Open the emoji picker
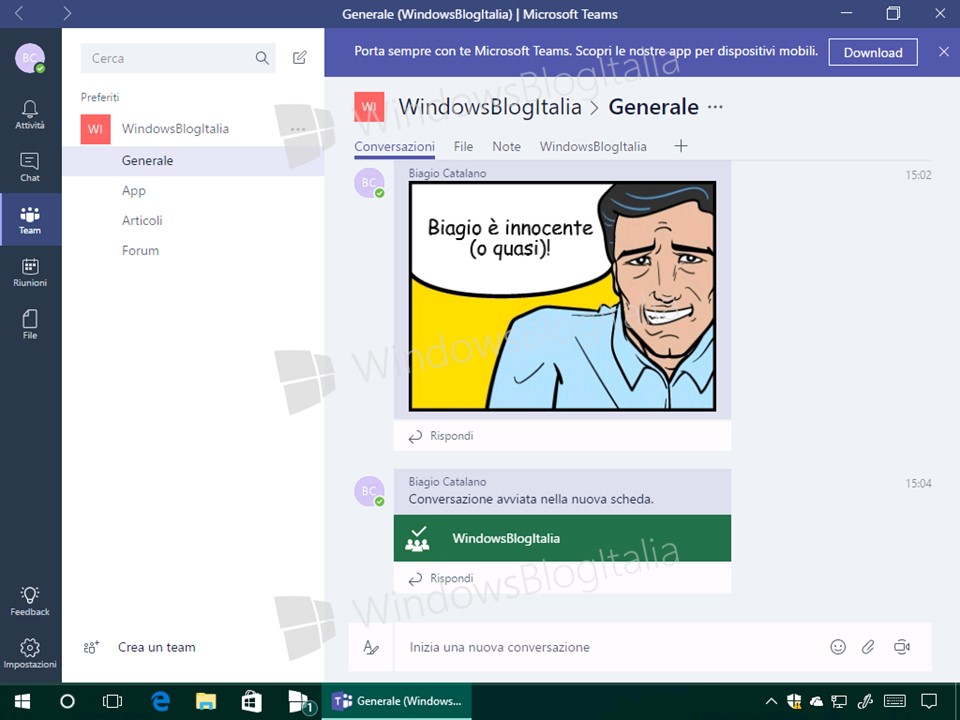The height and width of the screenshot is (720, 960). click(x=838, y=647)
